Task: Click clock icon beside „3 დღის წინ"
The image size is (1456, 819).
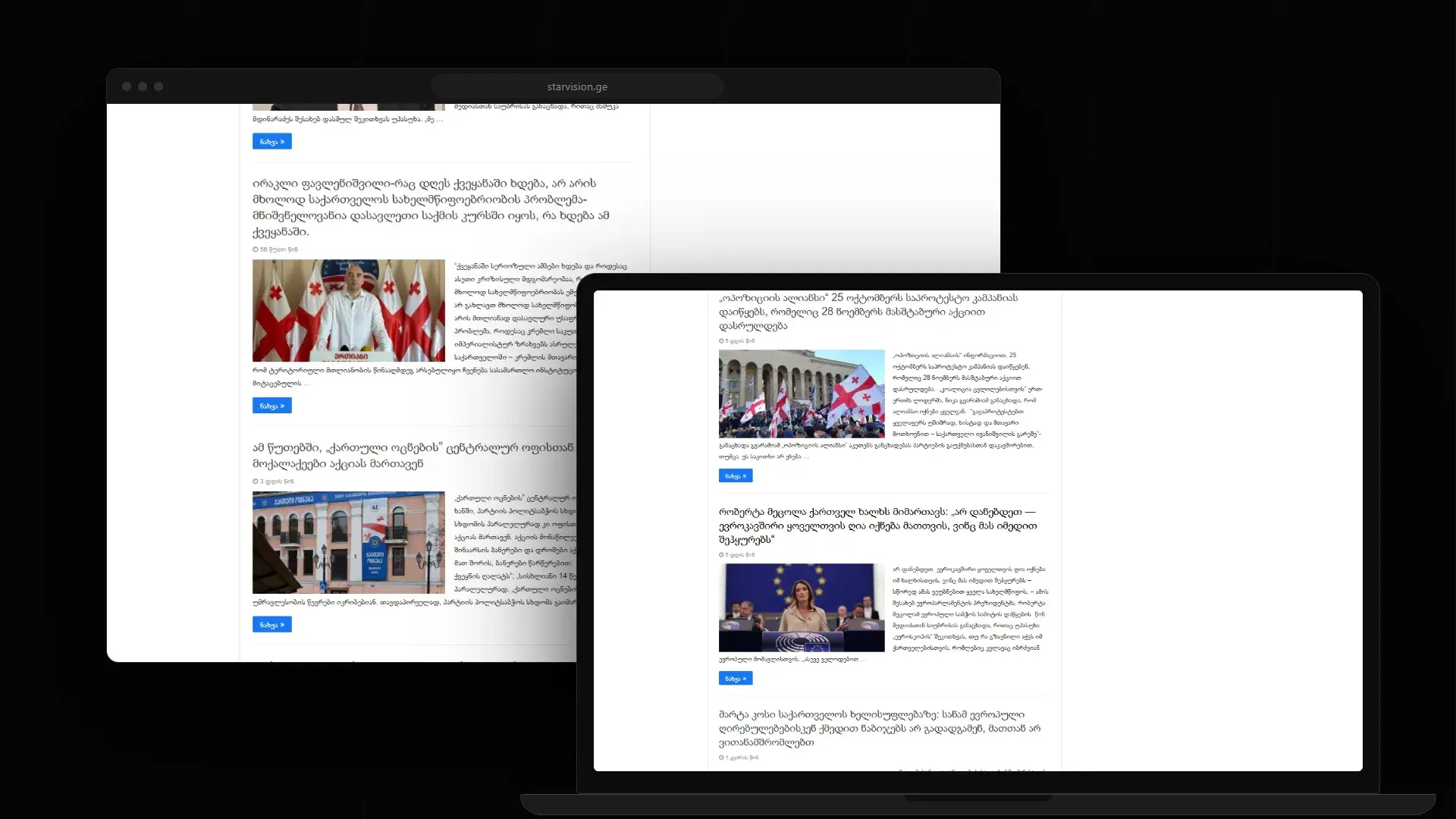Action: coord(256,482)
